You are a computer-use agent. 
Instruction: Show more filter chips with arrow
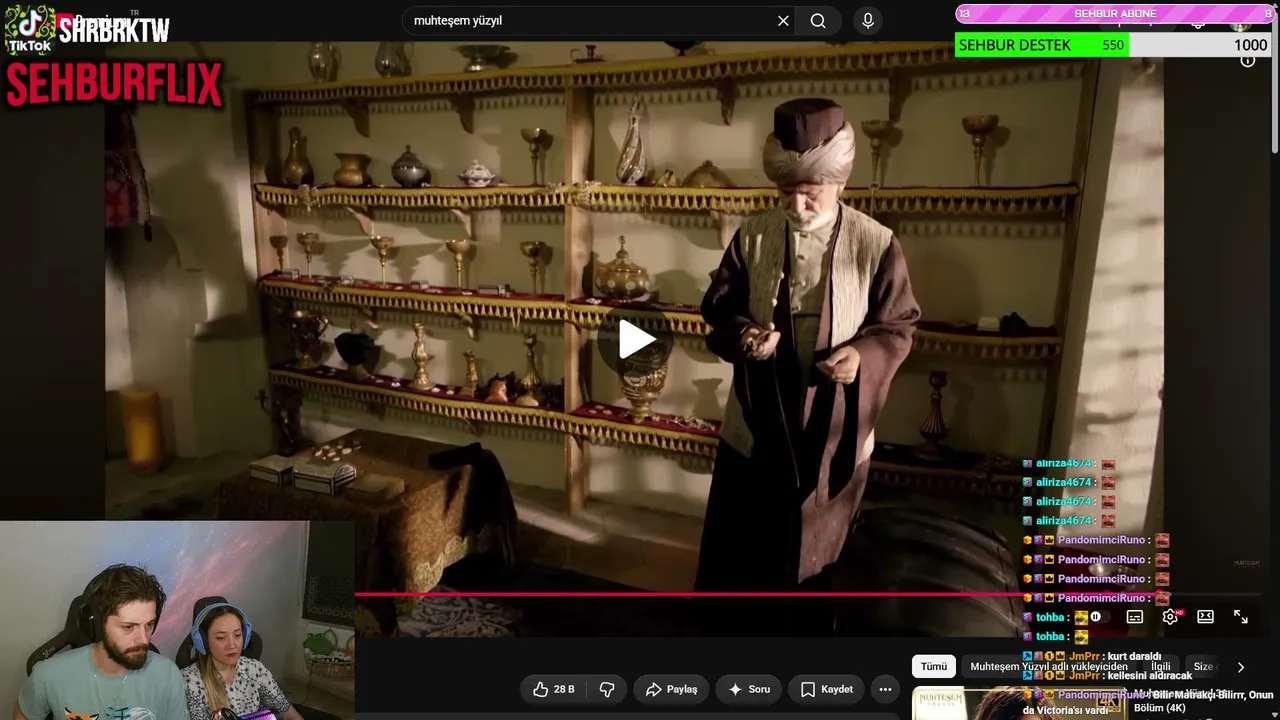(1240, 667)
